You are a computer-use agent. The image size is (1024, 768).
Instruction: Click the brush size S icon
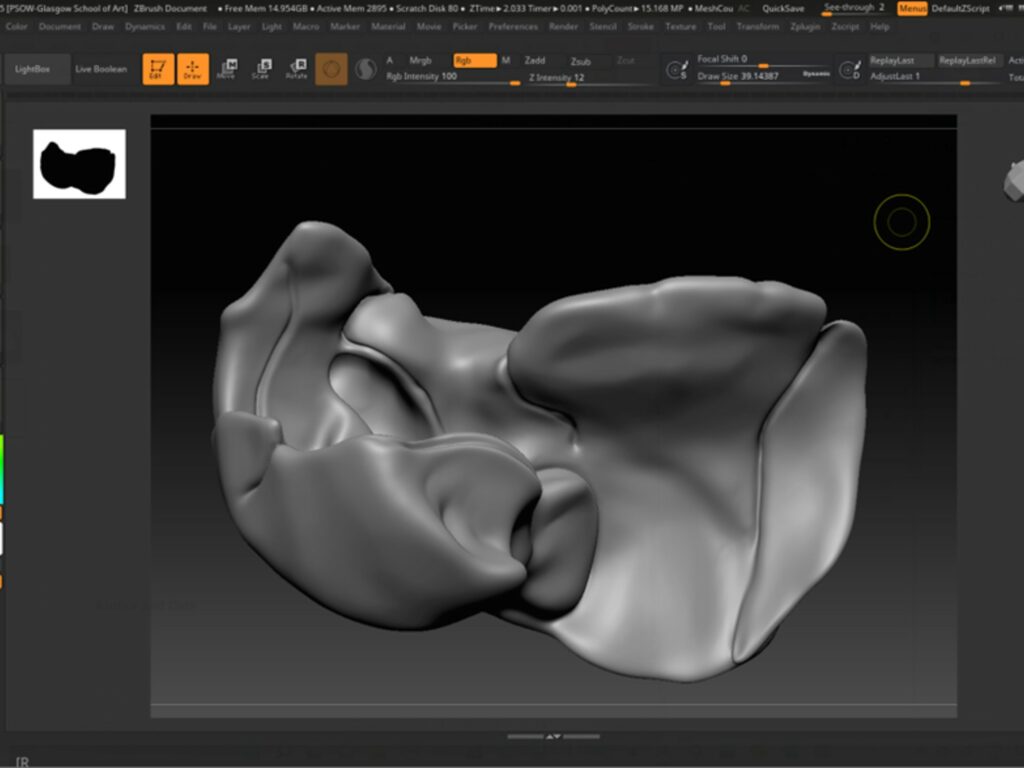point(677,70)
